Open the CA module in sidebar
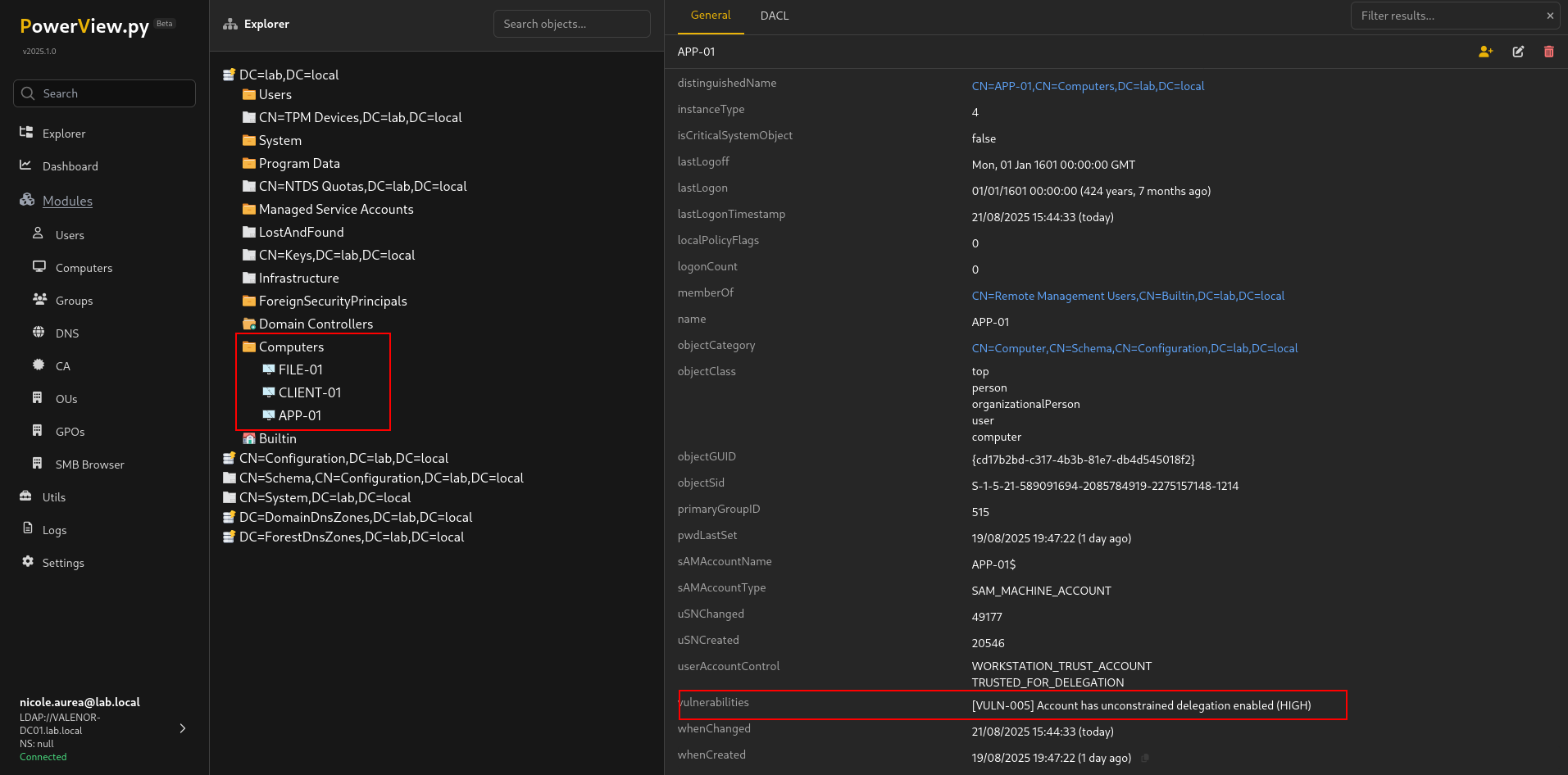 [62, 366]
